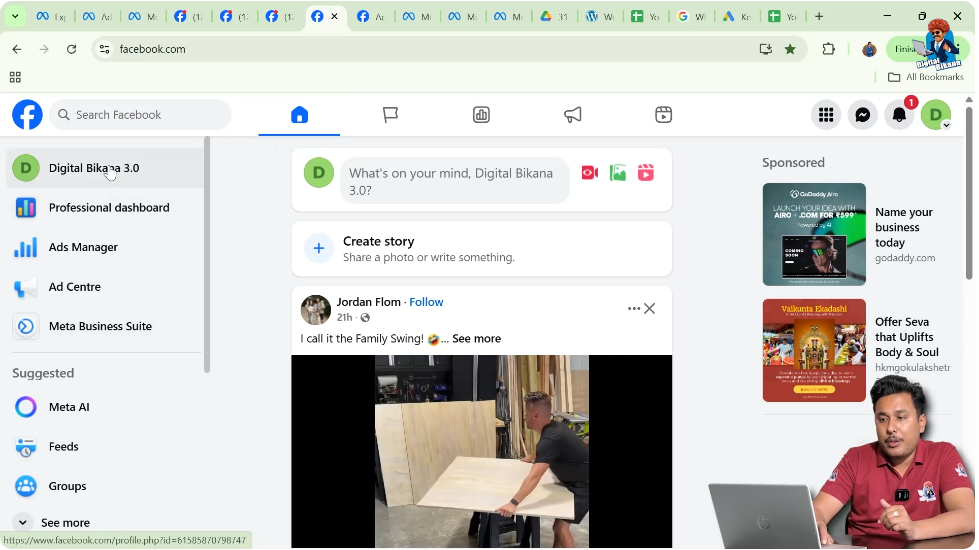The width and height of the screenshot is (979, 550).
Task: Open the All Bookmarks folder
Action: (x=926, y=77)
